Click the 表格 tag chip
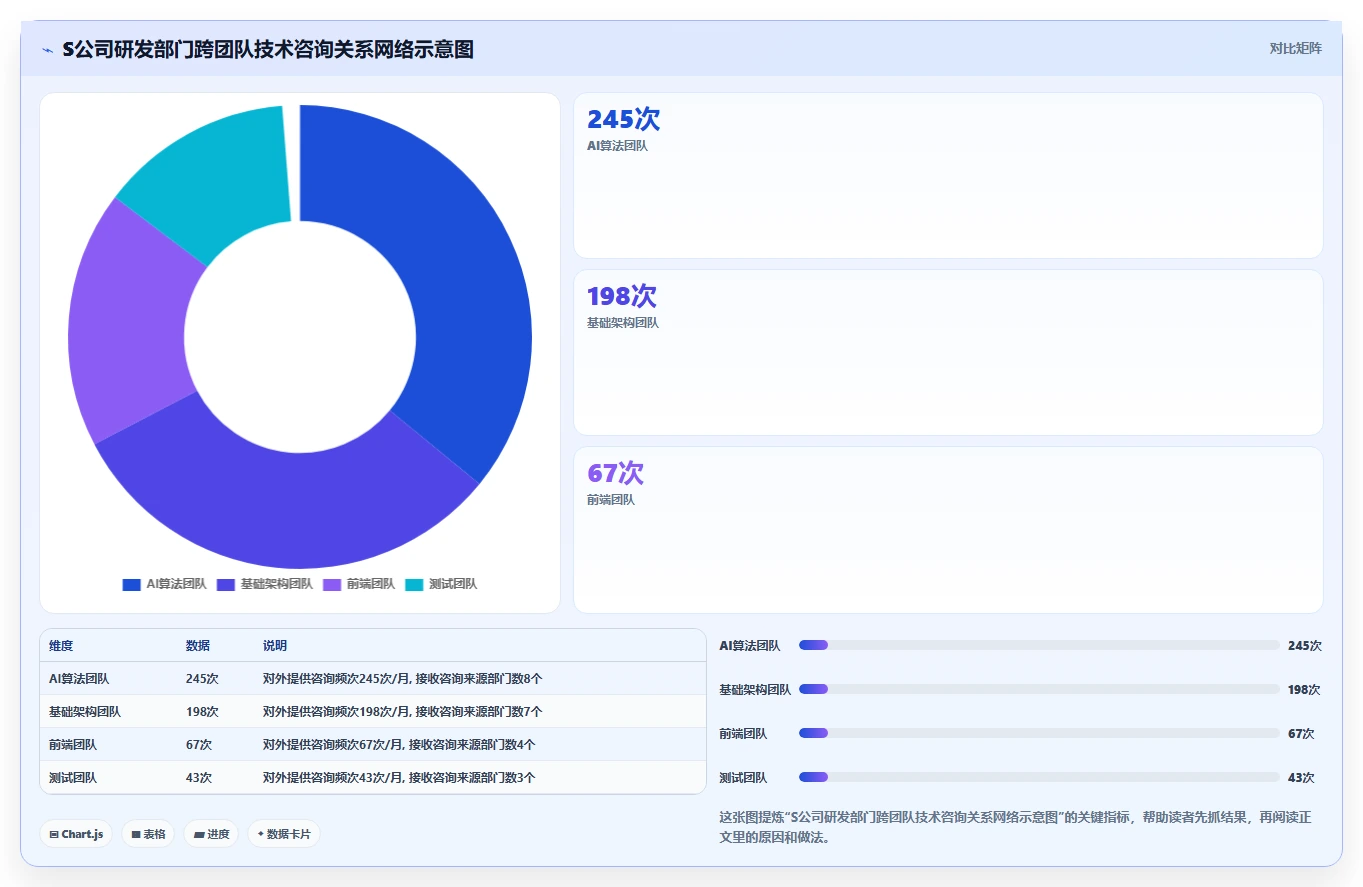The image size is (1363, 887). pyautogui.click(x=148, y=834)
